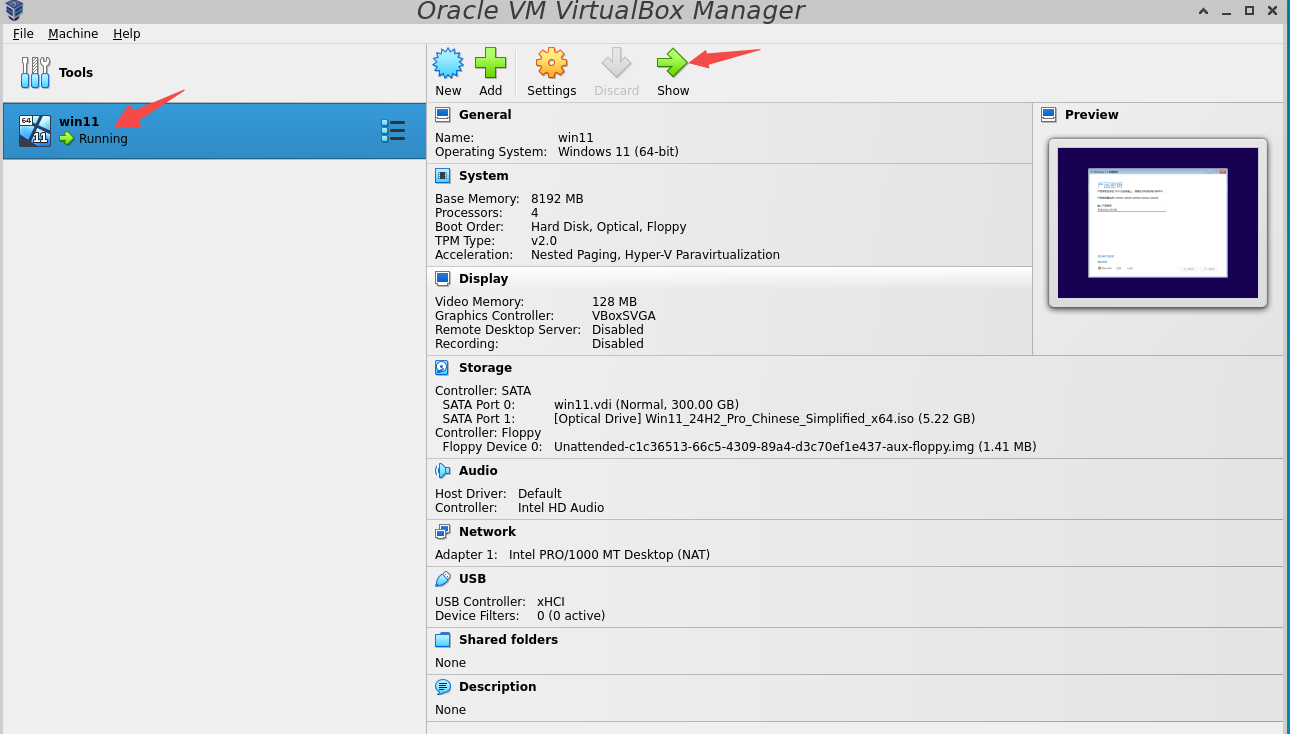This screenshot has width=1290, height=734.
Task: Click the General section icon
Action: tap(443, 115)
